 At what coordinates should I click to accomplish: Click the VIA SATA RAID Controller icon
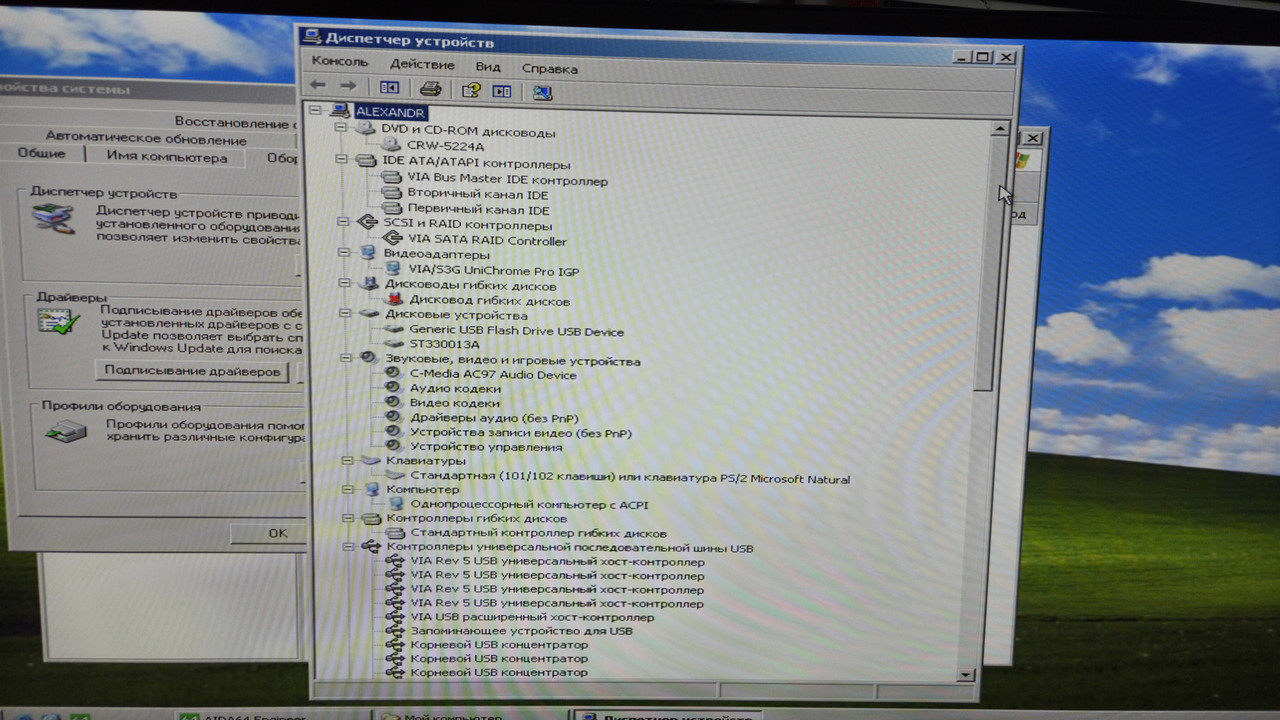(x=393, y=239)
